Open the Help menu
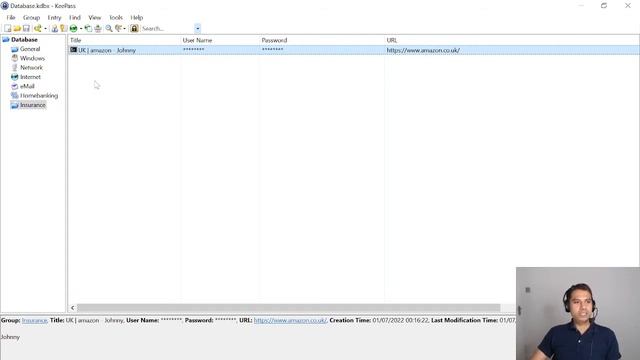 (137, 18)
